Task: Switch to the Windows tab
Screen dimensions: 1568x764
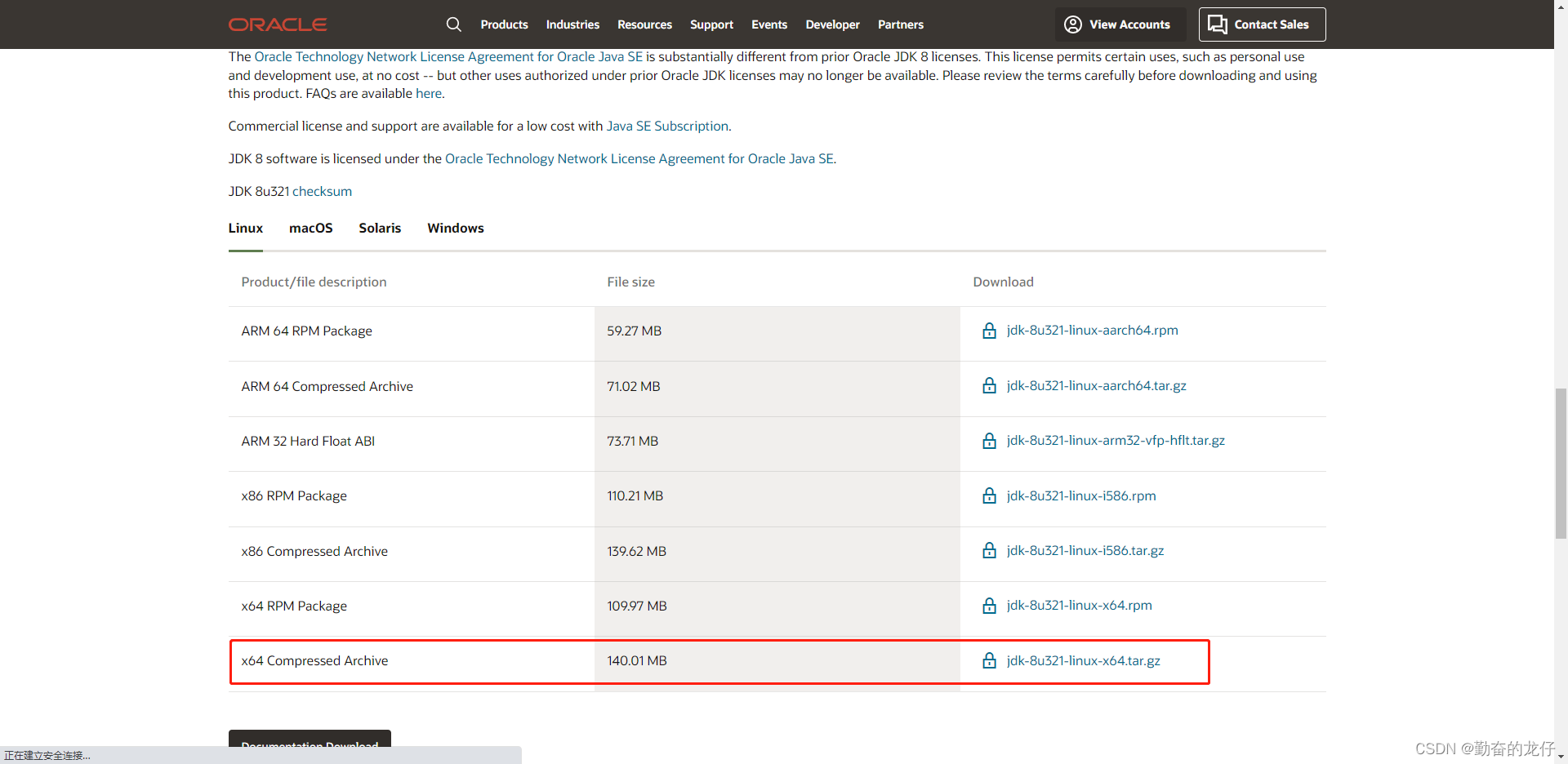Action: (x=456, y=229)
